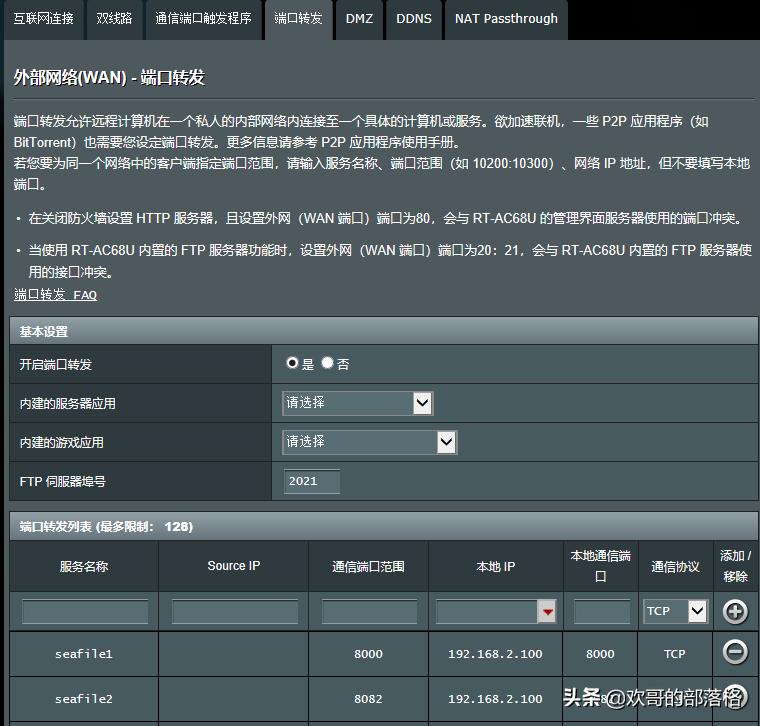The image size is (760, 726).
Task: Click the 开启端口转发 label
Action: click(56, 364)
